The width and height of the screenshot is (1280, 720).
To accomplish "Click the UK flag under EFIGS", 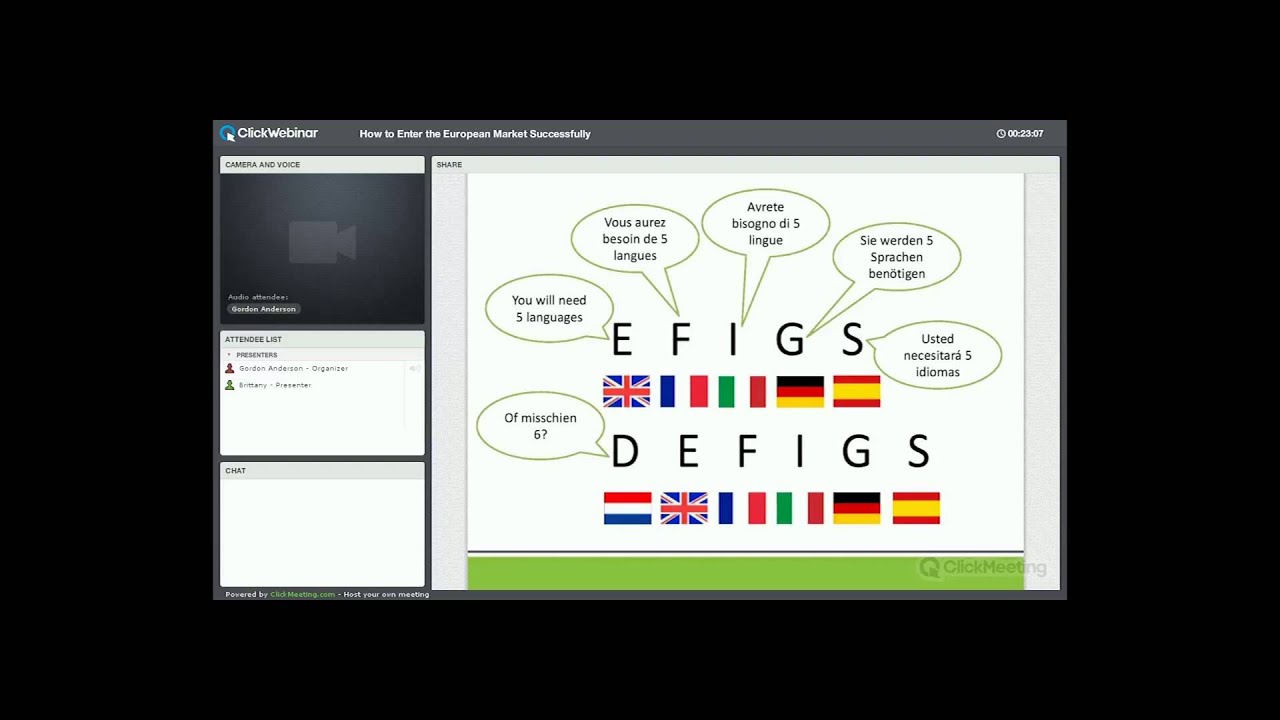I will pos(627,391).
